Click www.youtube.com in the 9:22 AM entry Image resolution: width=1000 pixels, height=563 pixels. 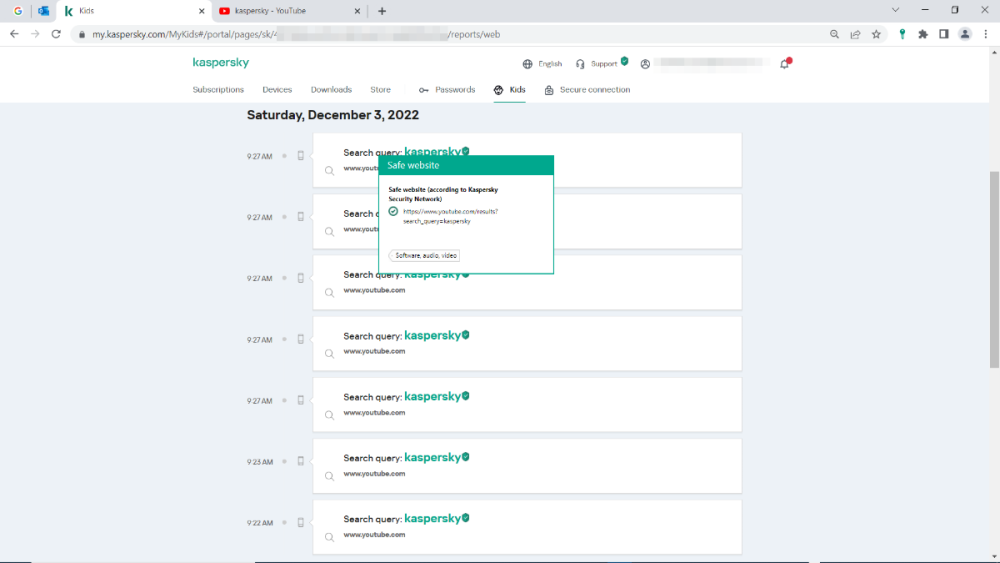374,535
